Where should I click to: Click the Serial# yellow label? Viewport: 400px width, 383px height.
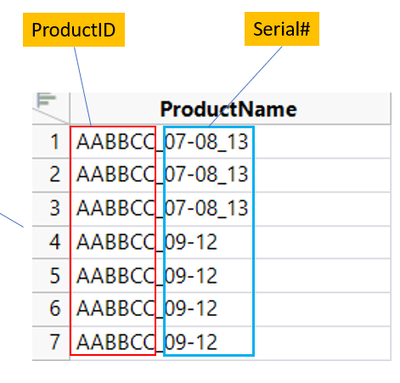coord(282,29)
